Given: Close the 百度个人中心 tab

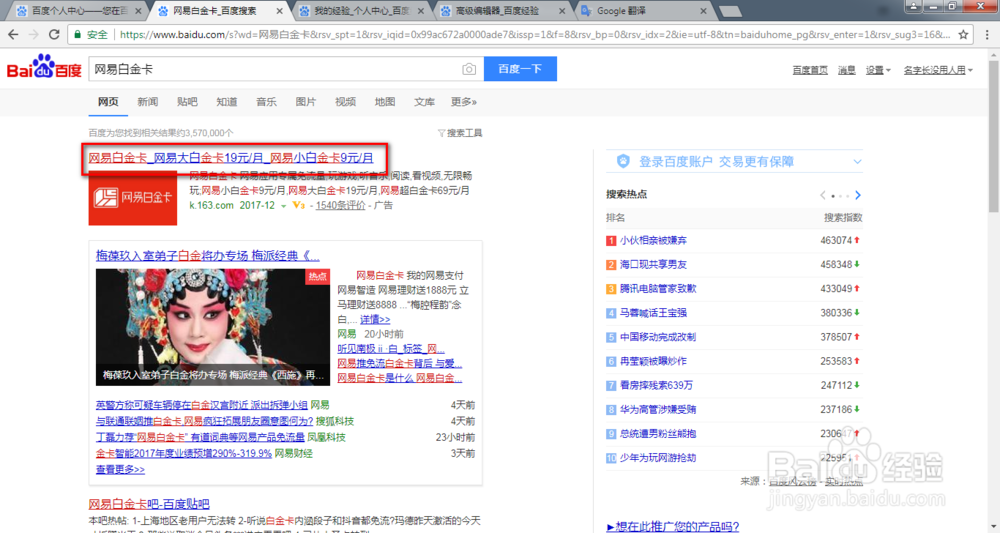Looking at the screenshot, I should [138, 11].
